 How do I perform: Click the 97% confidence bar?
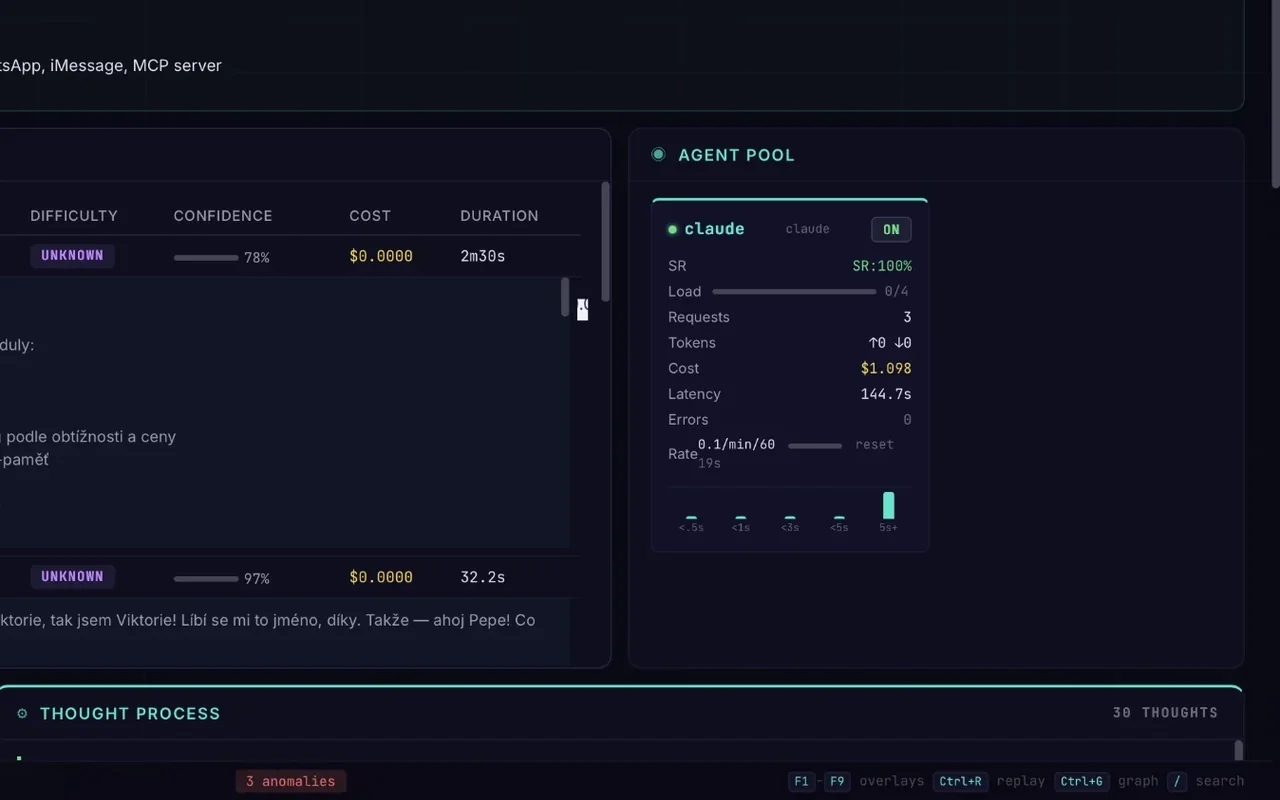tap(206, 579)
